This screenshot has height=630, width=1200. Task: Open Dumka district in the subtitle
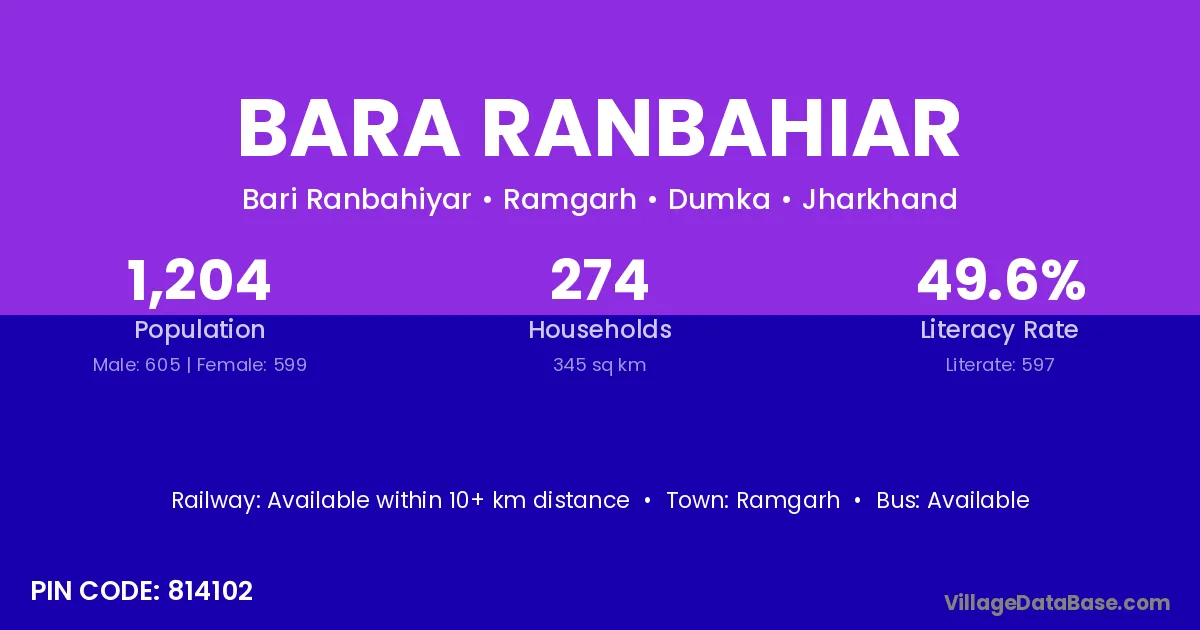[x=719, y=200]
